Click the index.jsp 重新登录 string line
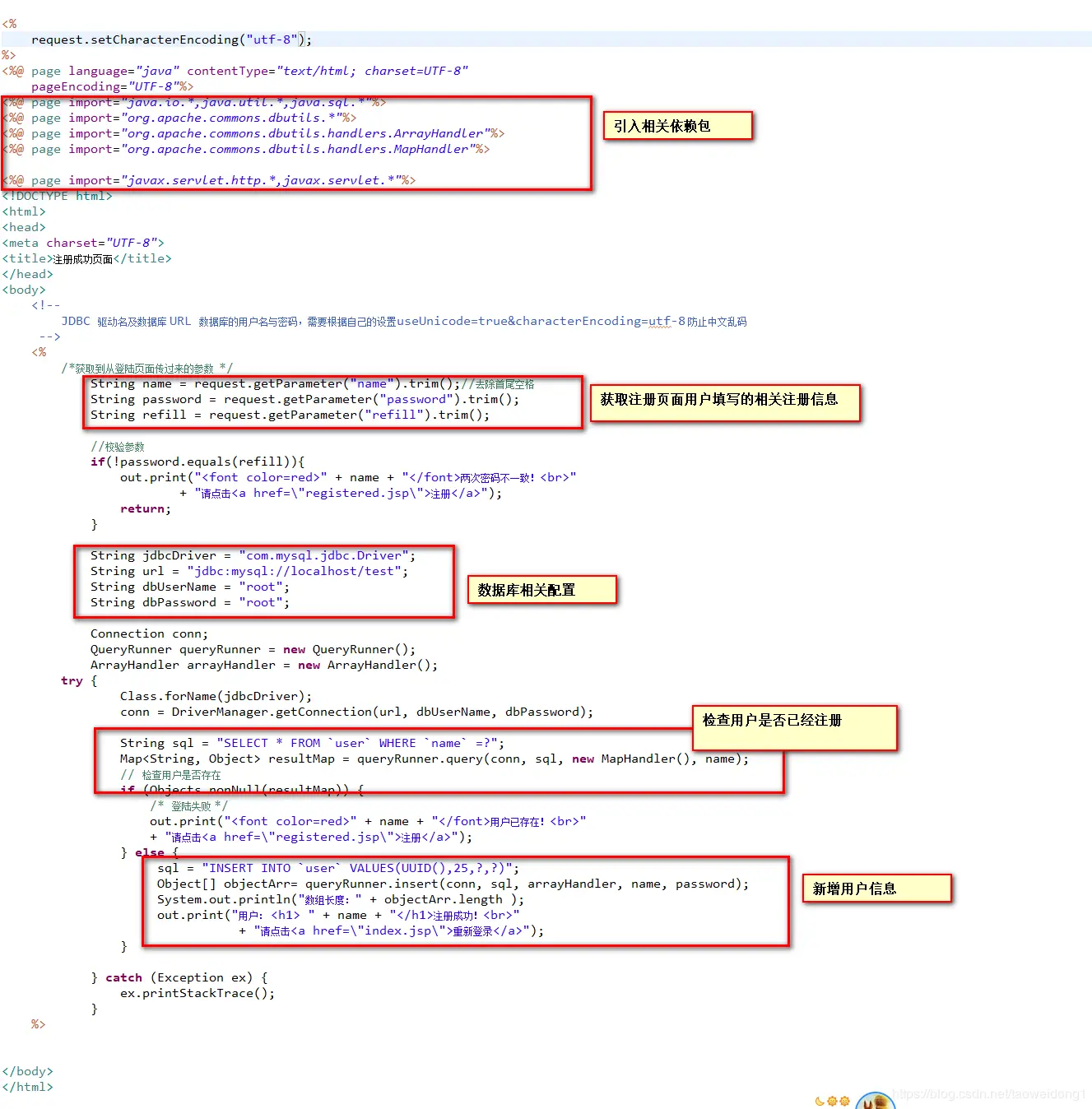This screenshot has width=1092, height=1109. click(x=392, y=930)
